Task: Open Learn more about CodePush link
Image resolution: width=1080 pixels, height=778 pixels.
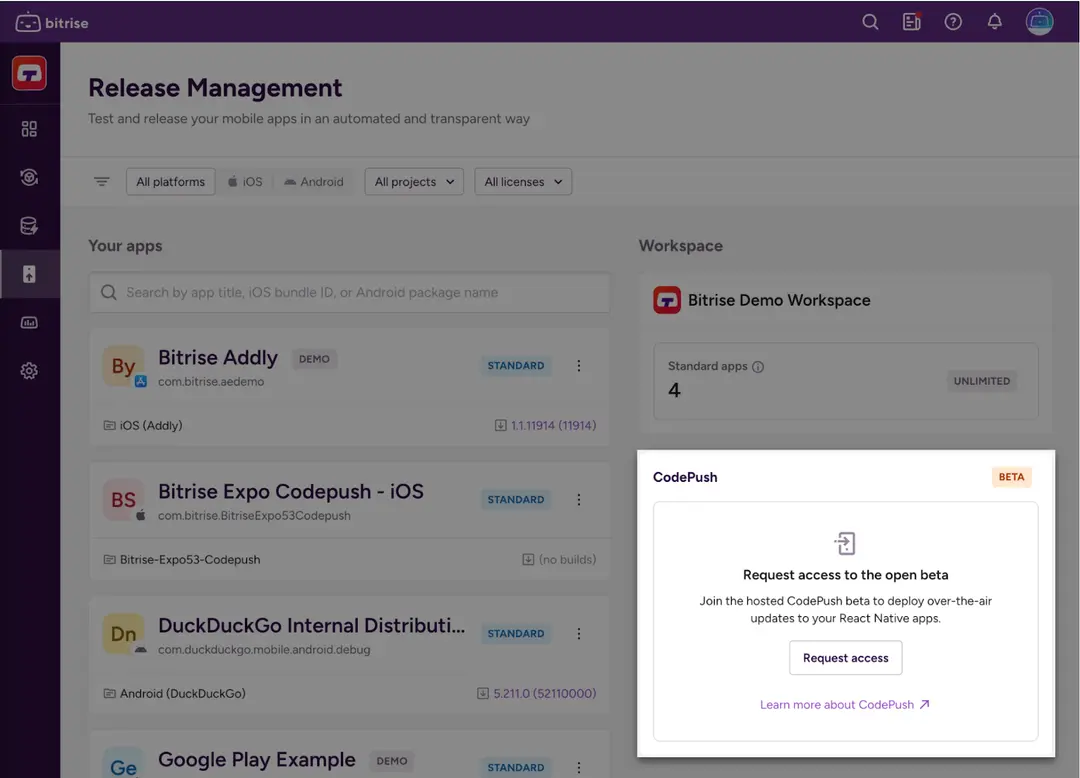Action: coord(845,704)
